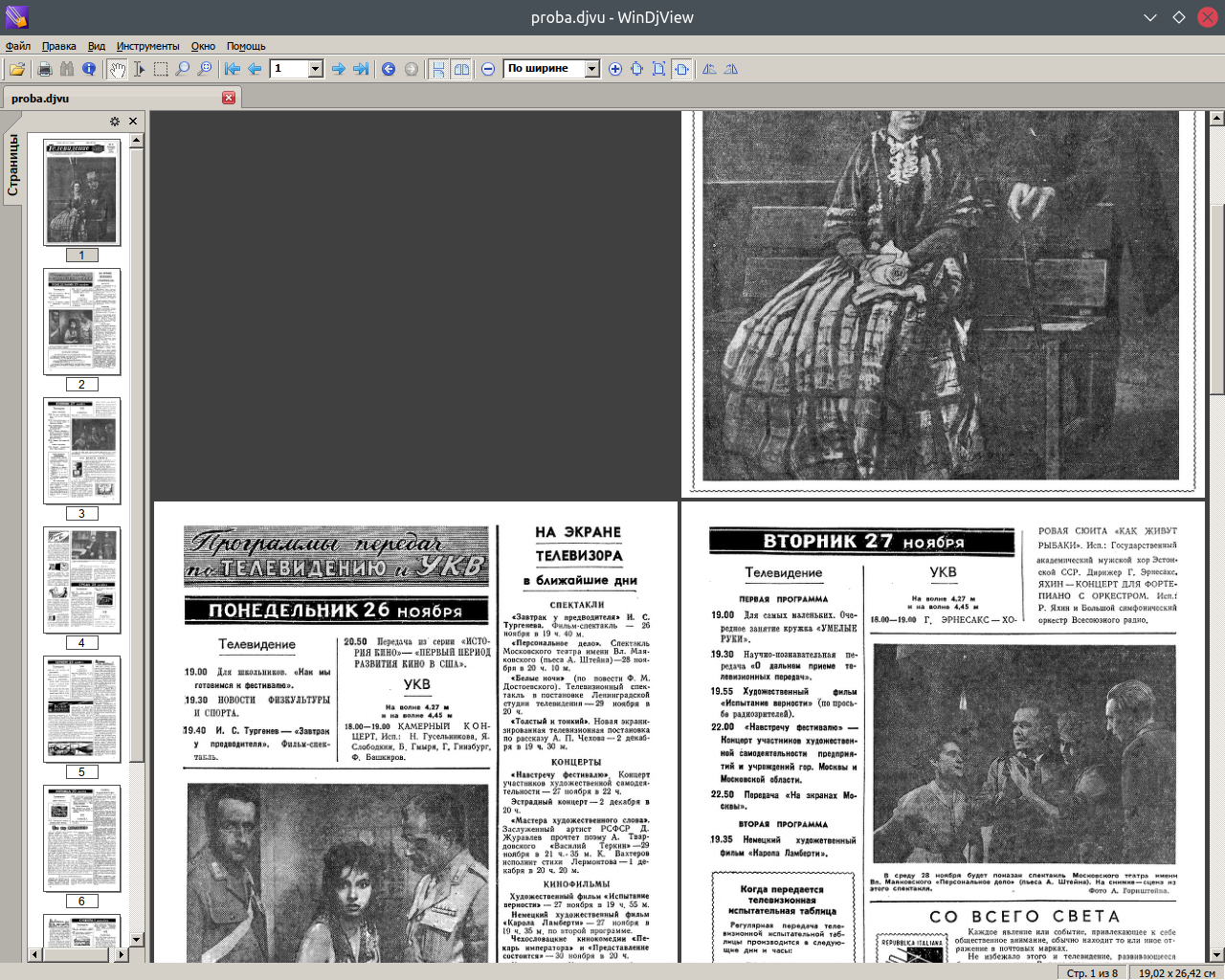The image size is (1225, 980).
Task: Select page 4 thumbnail
Action: [x=81, y=580]
